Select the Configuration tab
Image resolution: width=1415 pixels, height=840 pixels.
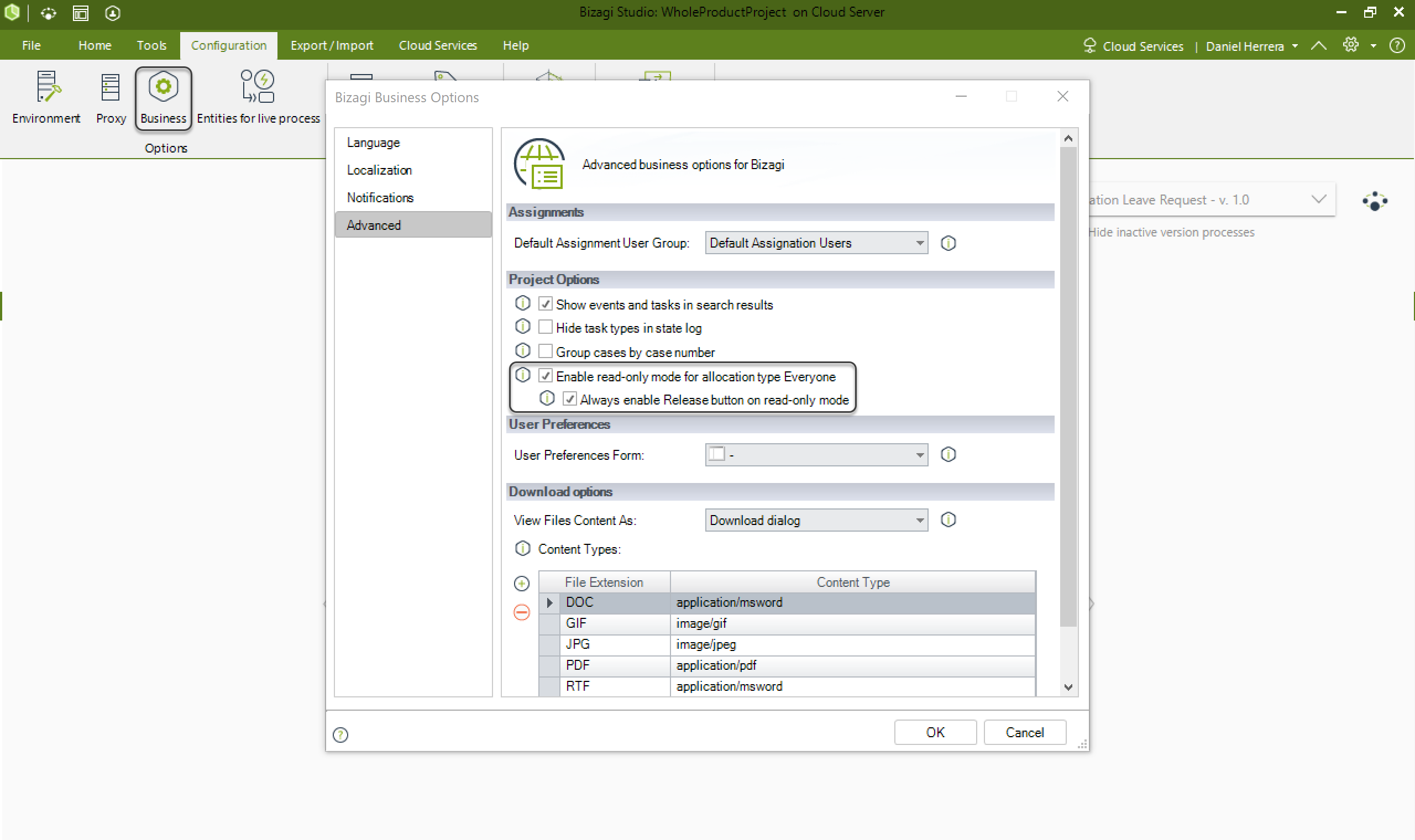(x=228, y=45)
